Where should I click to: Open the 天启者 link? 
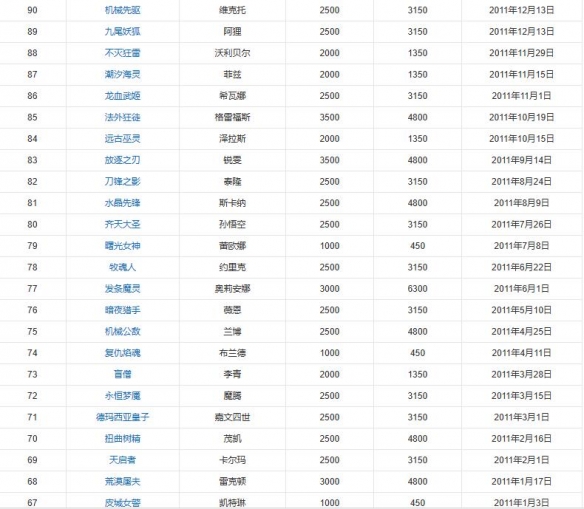[x=123, y=460]
